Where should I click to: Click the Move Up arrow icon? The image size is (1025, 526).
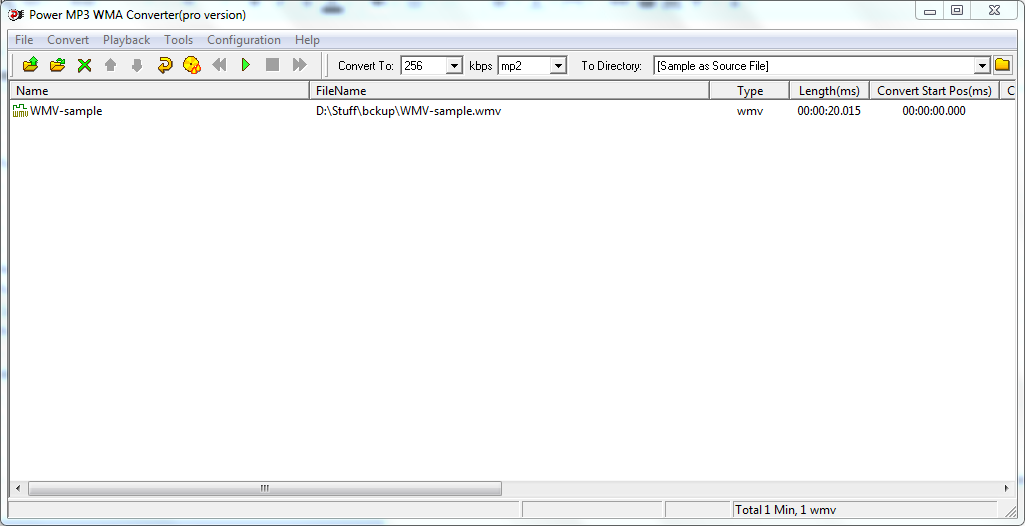110,65
